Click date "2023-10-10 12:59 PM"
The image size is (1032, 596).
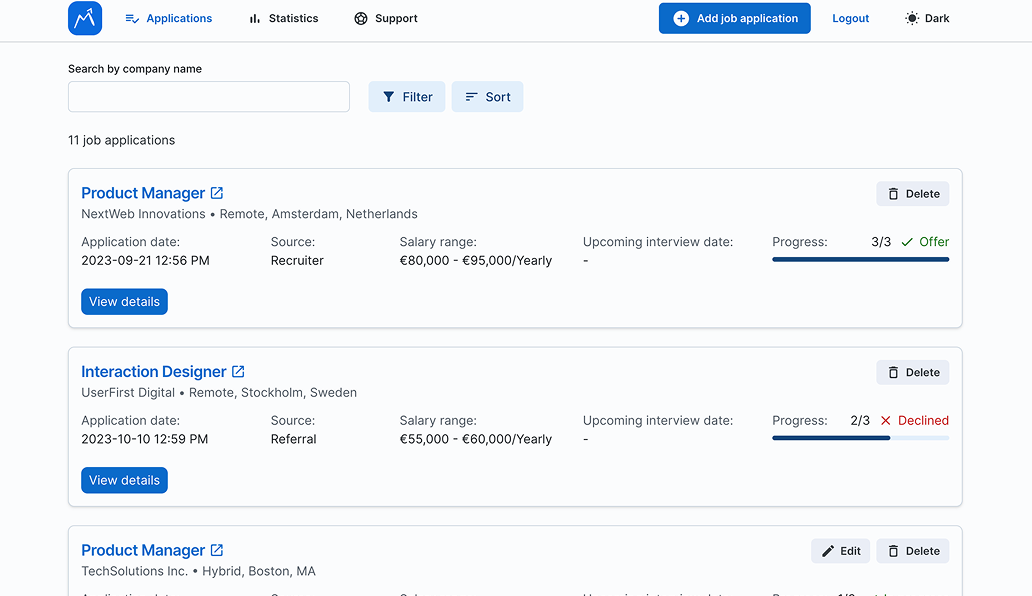click(x=145, y=439)
